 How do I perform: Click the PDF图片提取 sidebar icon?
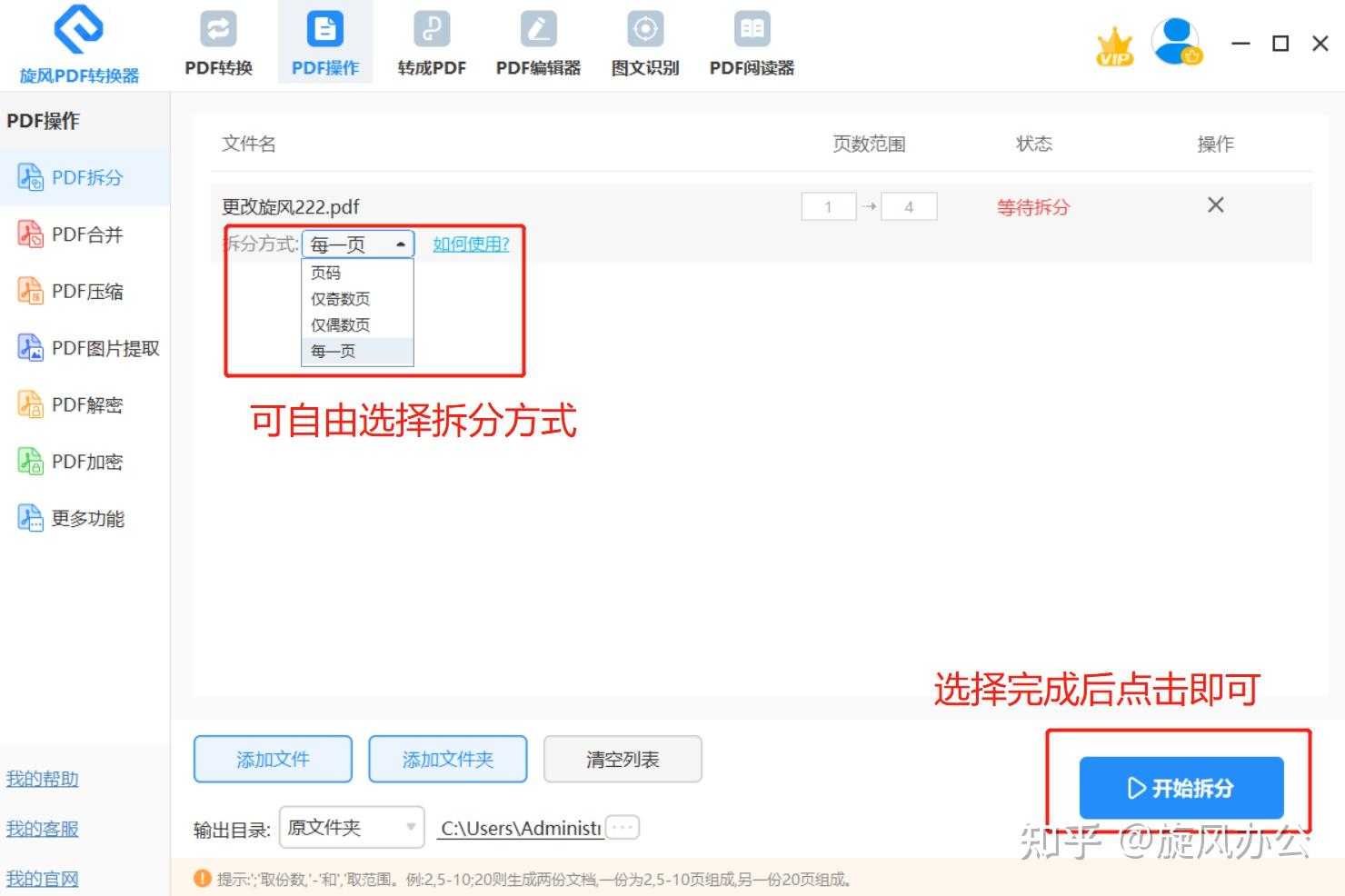point(30,348)
